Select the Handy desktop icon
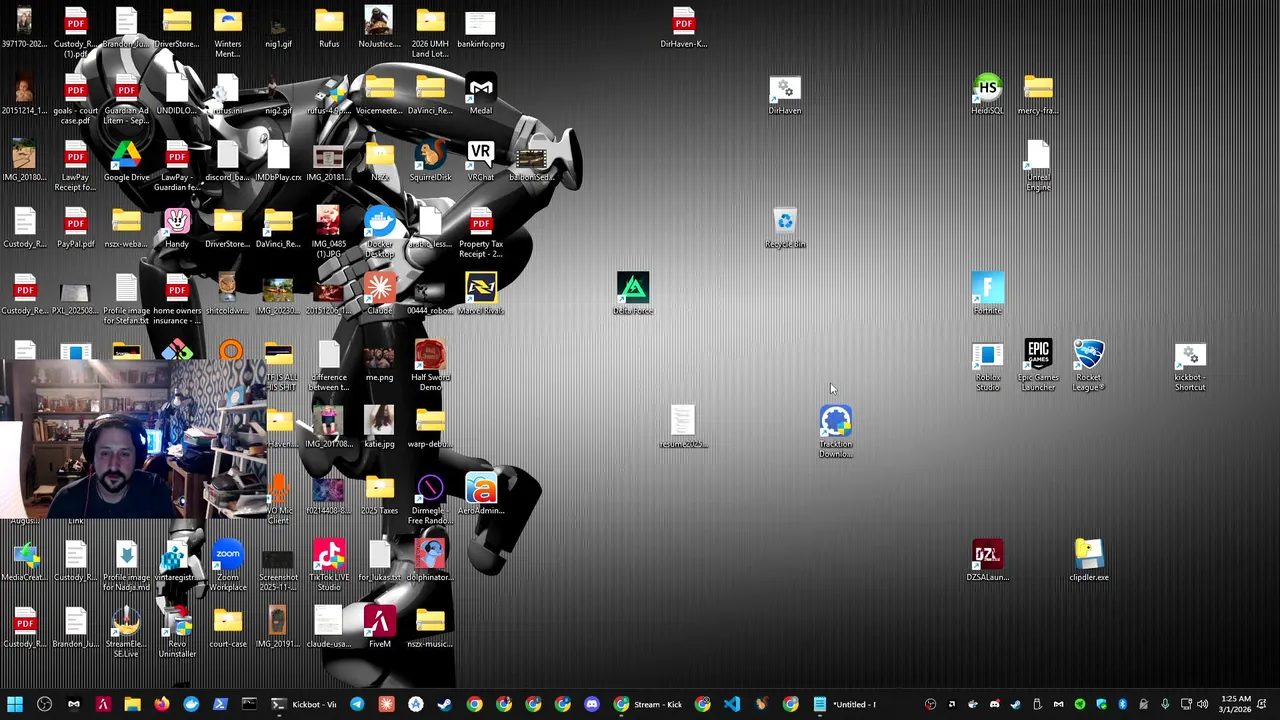 (x=177, y=228)
